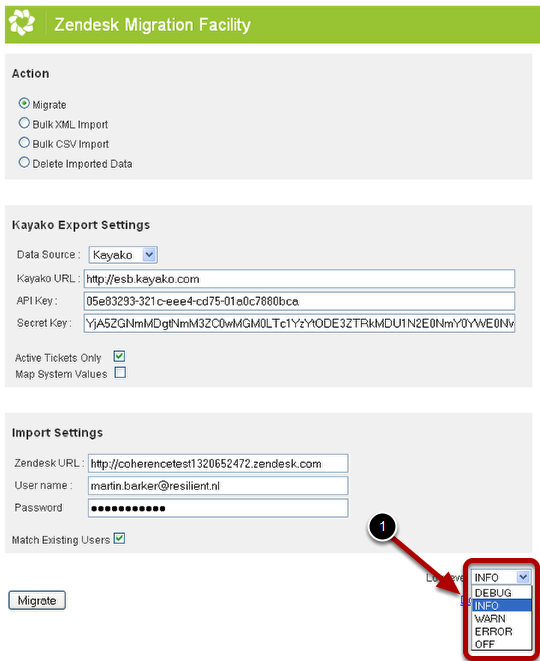
Task: Click the API Key input field
Action: point(299,301)
